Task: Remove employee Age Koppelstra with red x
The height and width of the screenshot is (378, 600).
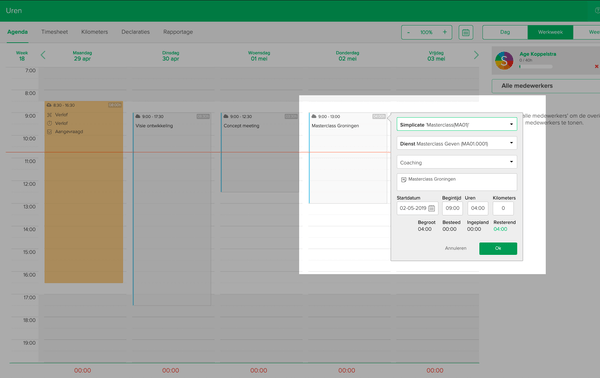Action: 596,67
